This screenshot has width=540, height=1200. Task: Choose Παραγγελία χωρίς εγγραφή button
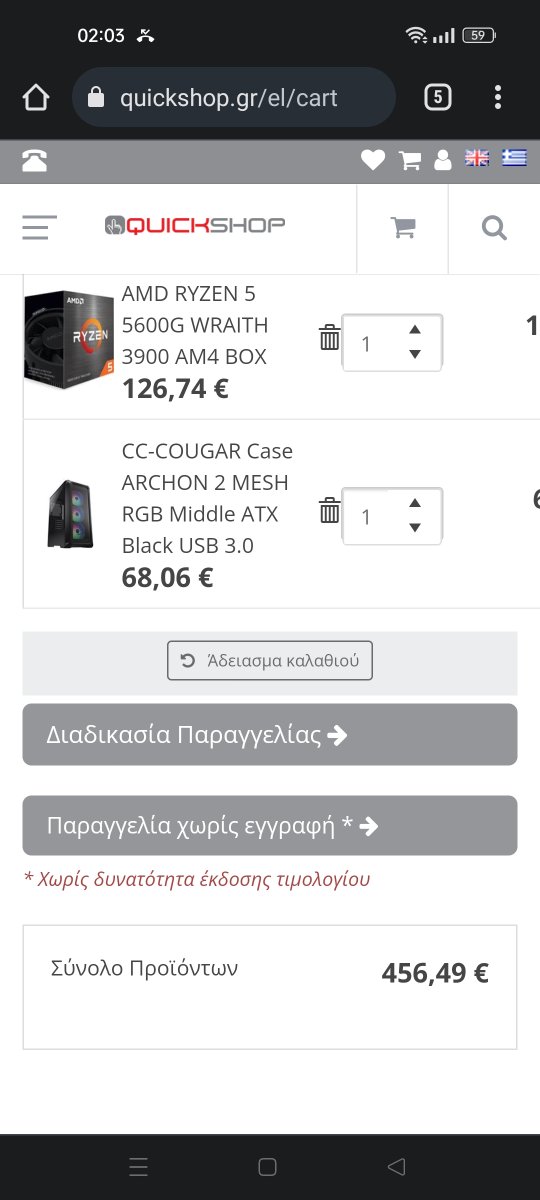[270, 826]
